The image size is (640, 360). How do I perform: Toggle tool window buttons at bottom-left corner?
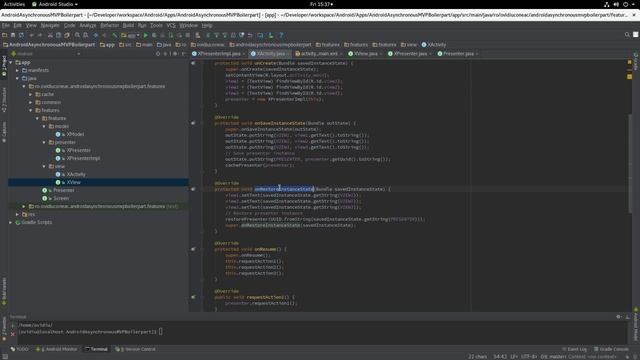pyautogui.click(x=5, y=357)
